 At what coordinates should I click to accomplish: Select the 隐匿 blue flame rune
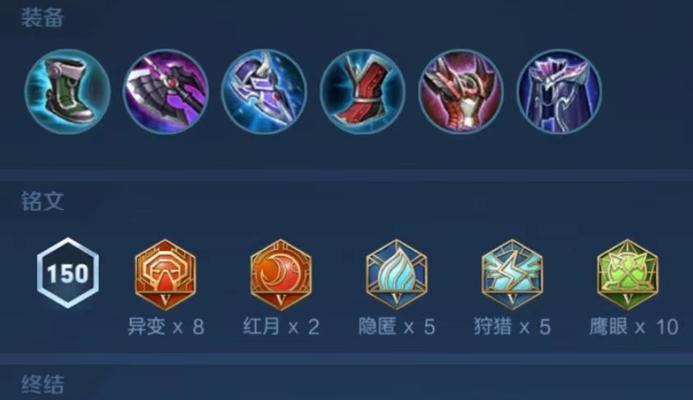pyautogui.click(x=396, y=274)
